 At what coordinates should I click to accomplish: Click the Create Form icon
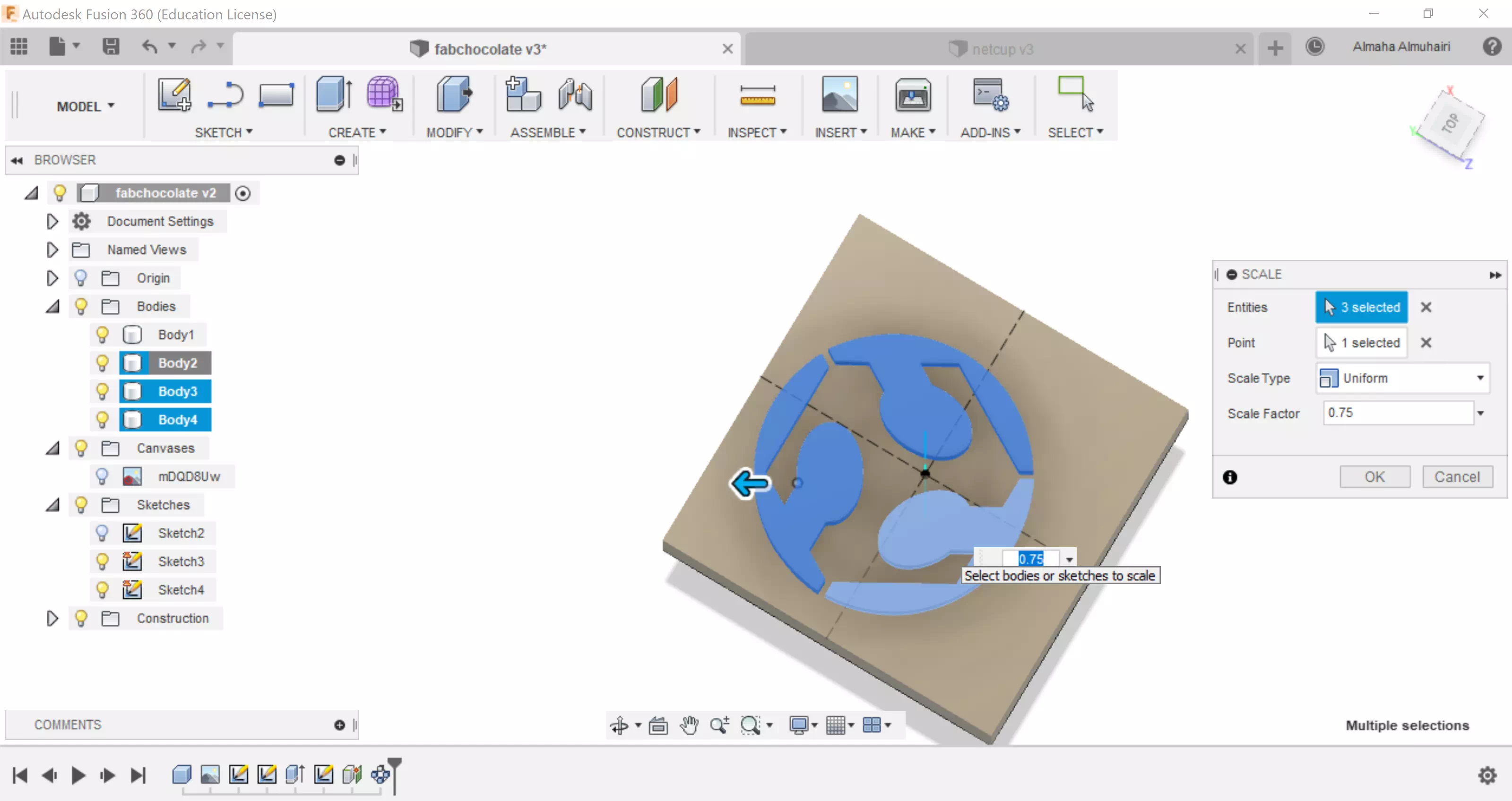[384, 94]
